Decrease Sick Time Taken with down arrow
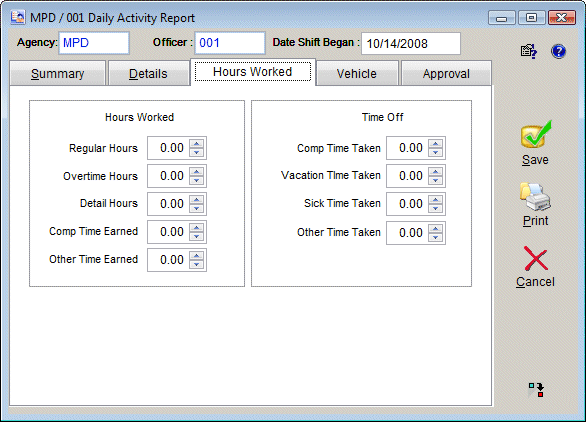Image resolution: width=586 pixels, height=422 pixels. pyautogui.click(x=435, y=208)
